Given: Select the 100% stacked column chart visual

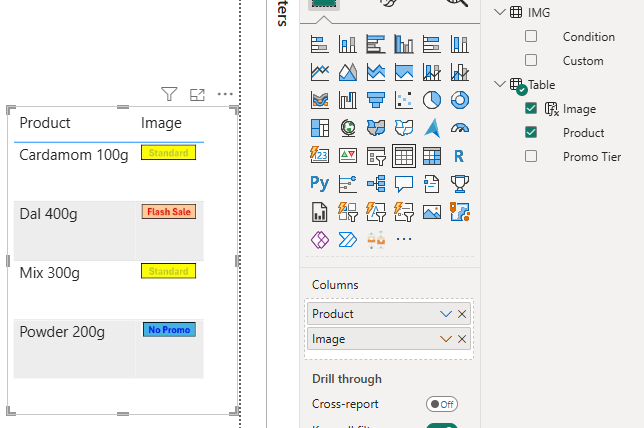Looking at the screenshot, I should tap(460, 44).
